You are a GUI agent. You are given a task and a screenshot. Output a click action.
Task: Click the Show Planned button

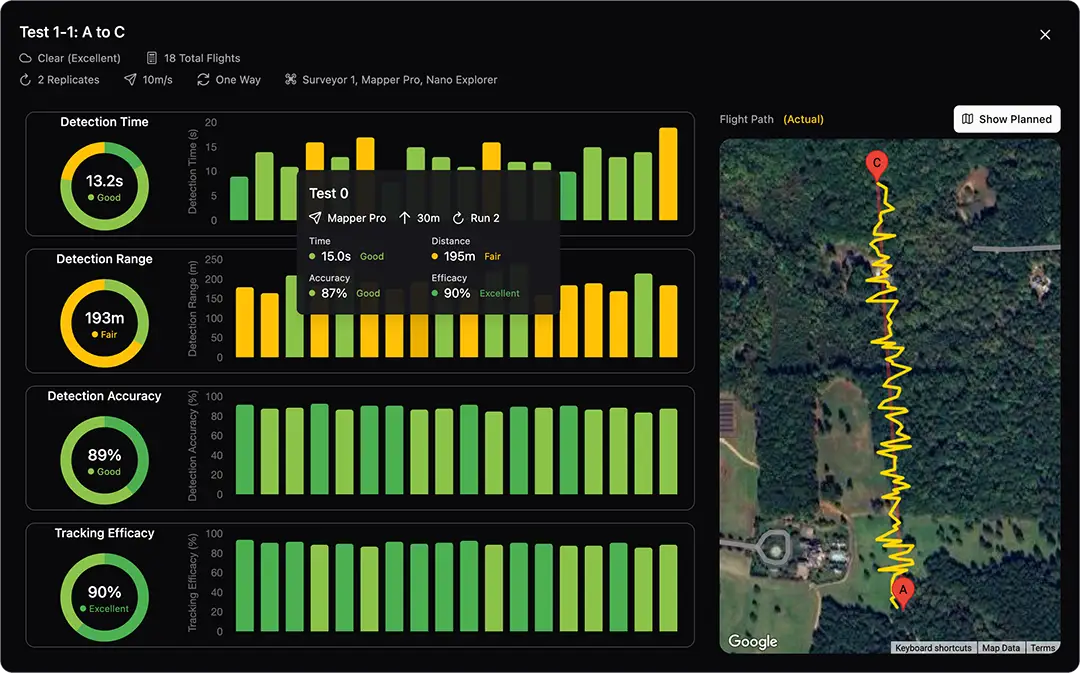point(1006,119)
